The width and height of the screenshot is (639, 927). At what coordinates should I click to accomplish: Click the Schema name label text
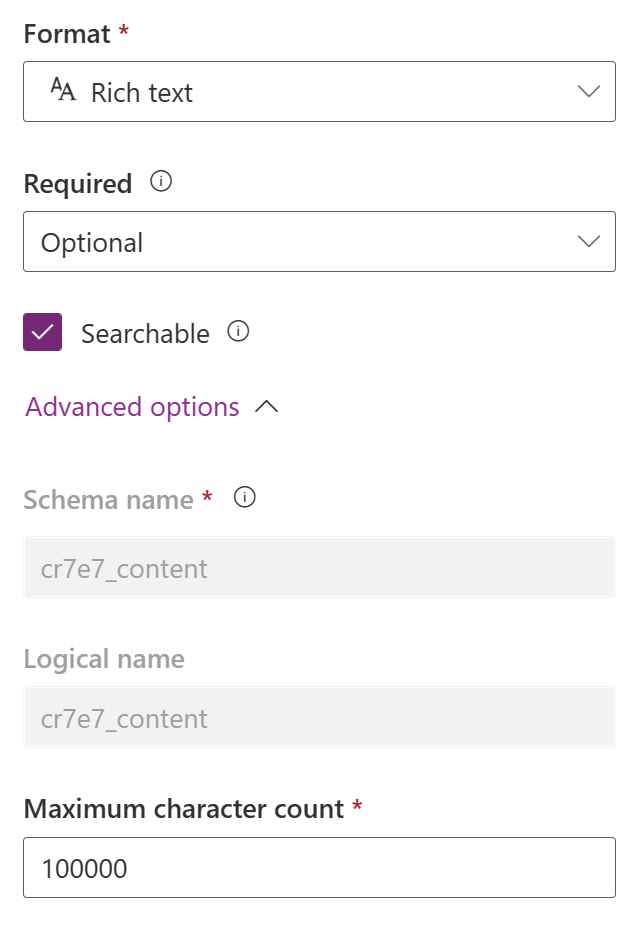pyautogui.click(x=108, y=499)
